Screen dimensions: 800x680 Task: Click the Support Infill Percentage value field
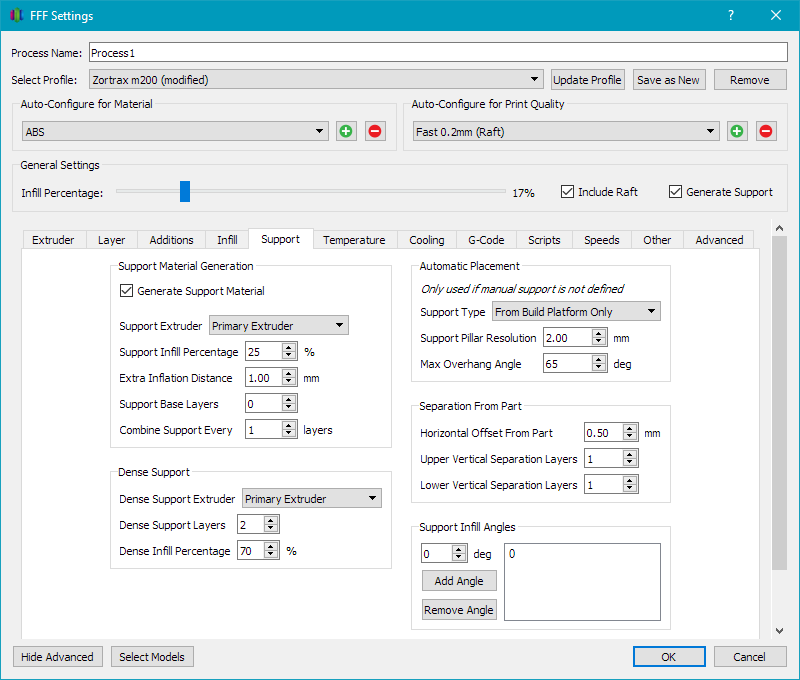(263, 351)
